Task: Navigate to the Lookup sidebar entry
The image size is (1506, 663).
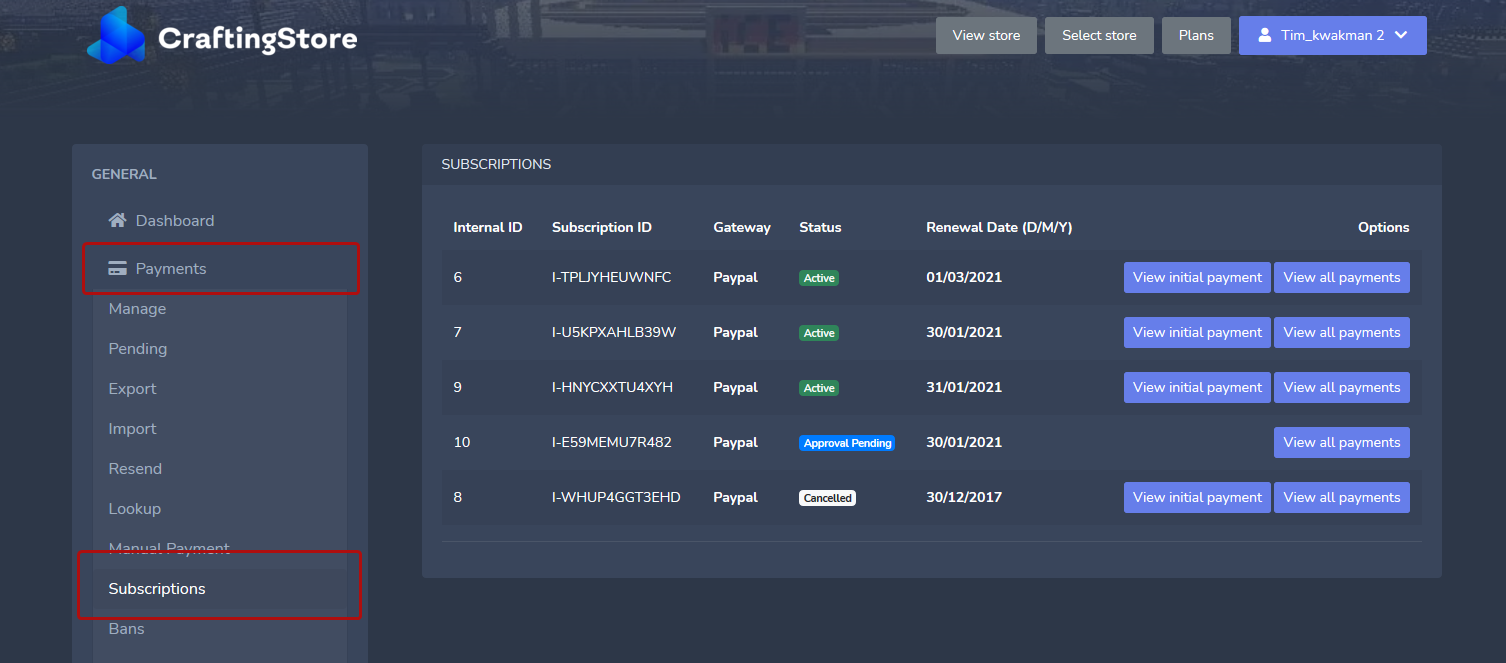Action: click(x=134, y=509)
